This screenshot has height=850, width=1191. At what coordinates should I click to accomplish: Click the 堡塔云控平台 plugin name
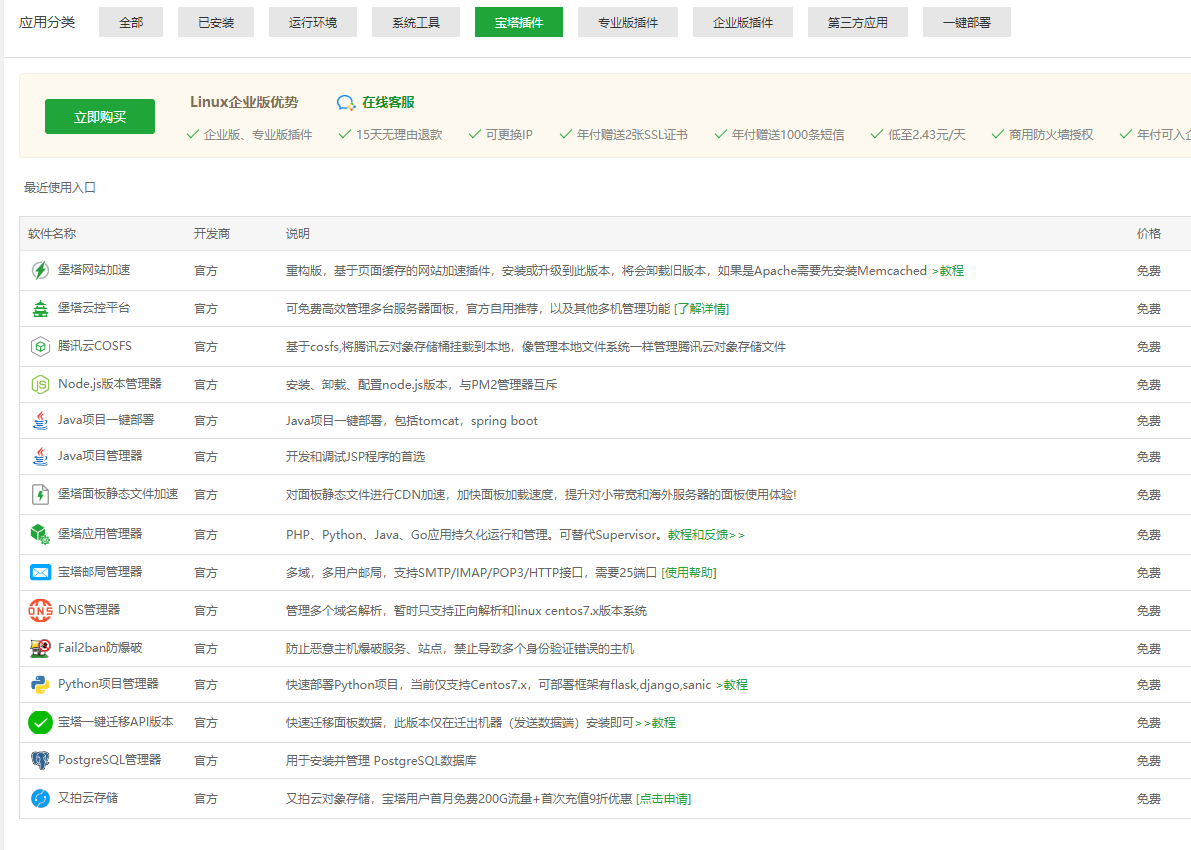94,308
